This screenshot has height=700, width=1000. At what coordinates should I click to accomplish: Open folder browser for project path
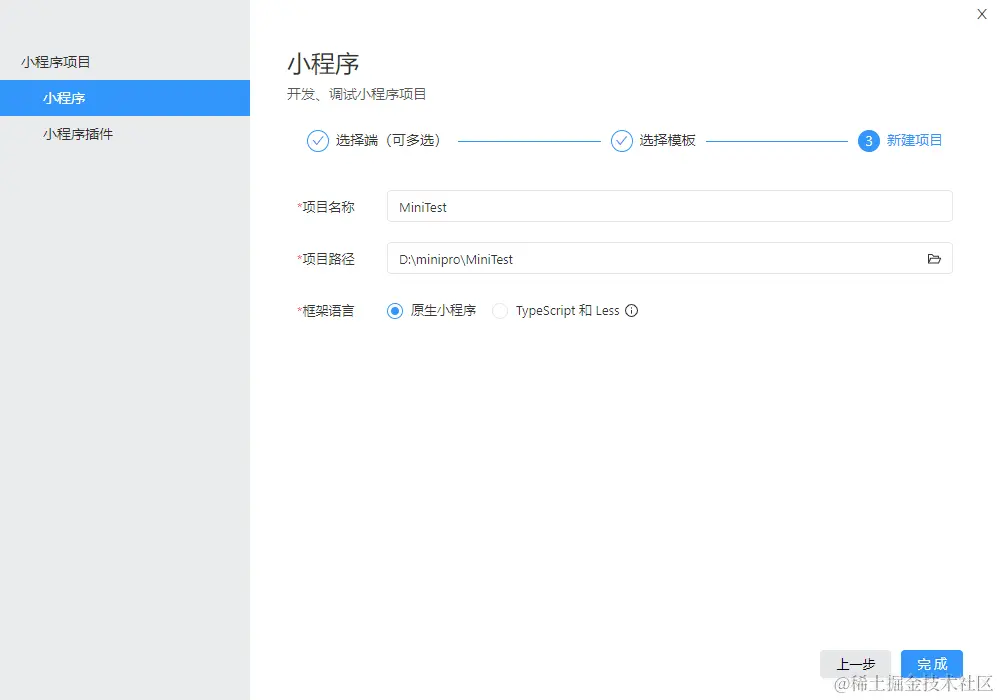point(934,259)
